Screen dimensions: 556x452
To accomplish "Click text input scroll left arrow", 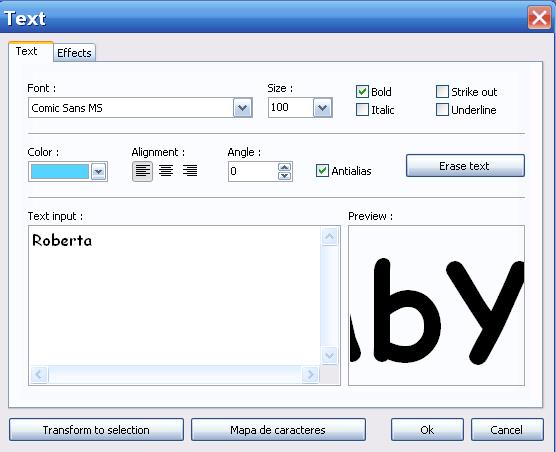I will pyautogui.click(x=39, y=374).
